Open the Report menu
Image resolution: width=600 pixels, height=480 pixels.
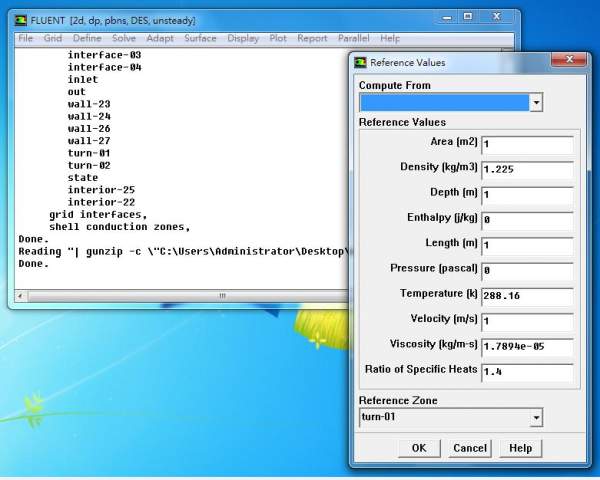point(312,38)
